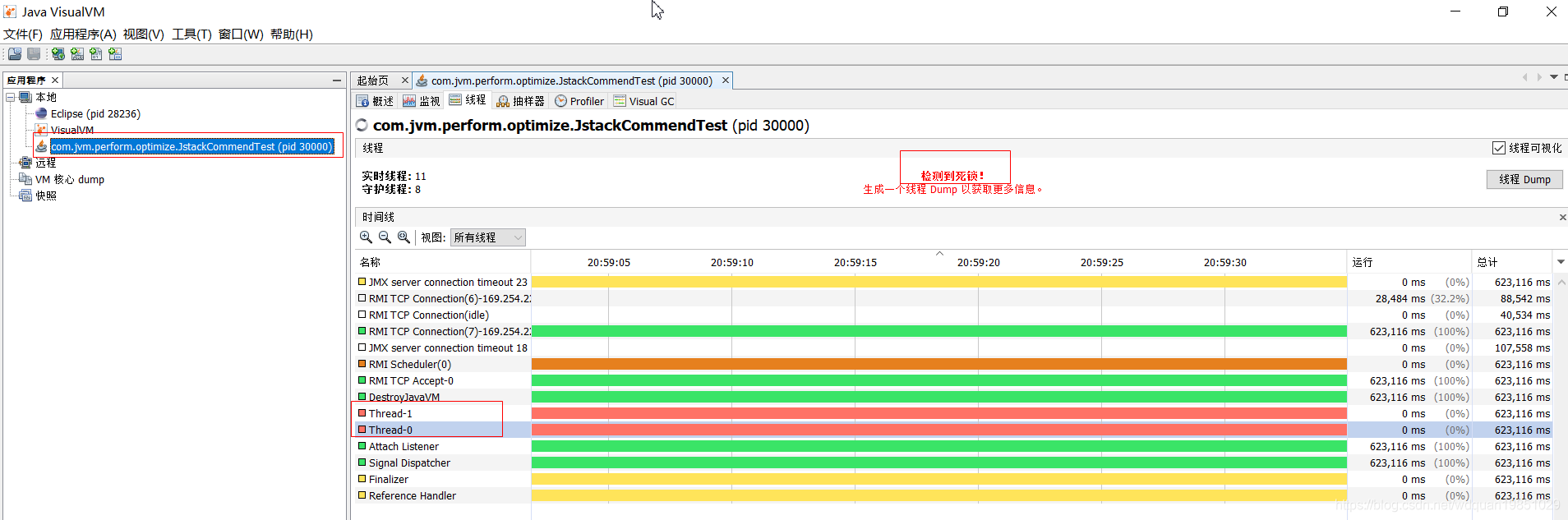Click the Eclipse application icon in tree
The height and width of the screenshot is (520, 1568).
coord(41,113)
